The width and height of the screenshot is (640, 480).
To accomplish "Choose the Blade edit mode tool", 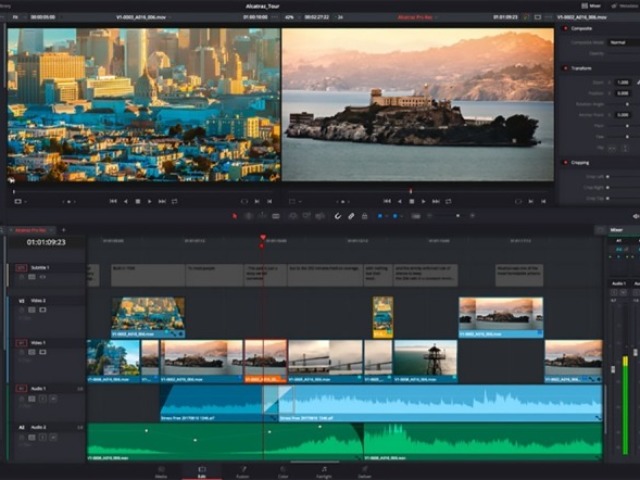I will pyautogui.click(x=276, y=216).
